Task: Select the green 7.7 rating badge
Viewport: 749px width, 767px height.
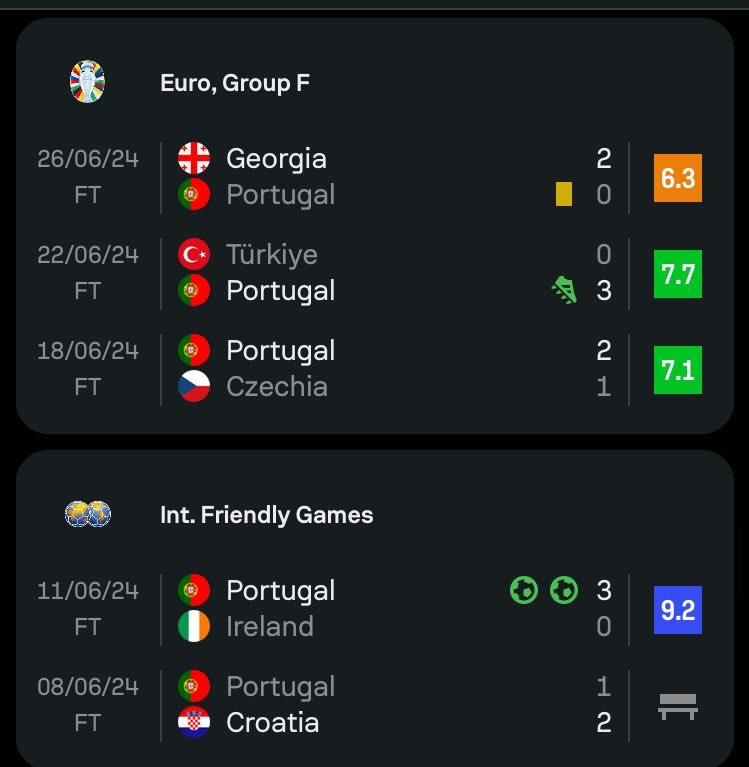Action: click(678, 273)
